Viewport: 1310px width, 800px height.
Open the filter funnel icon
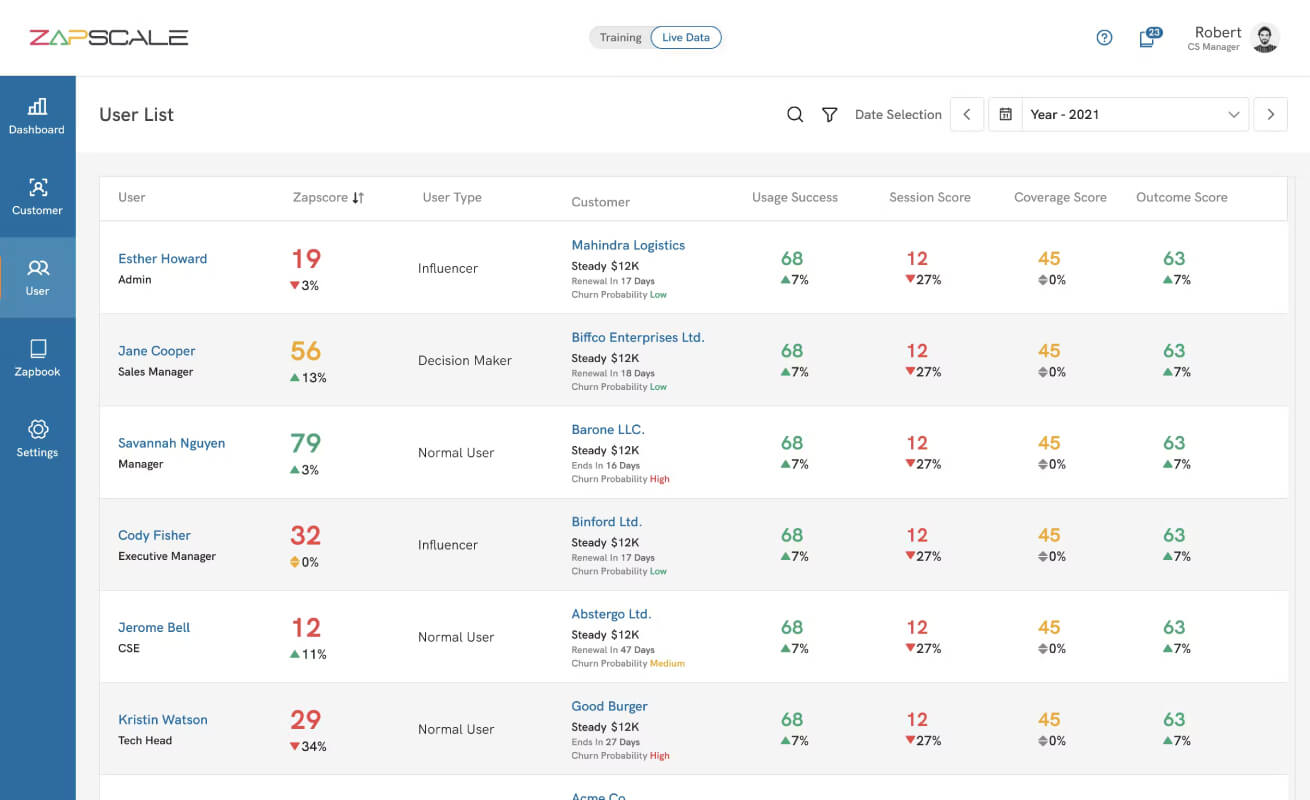click(829, 115)
